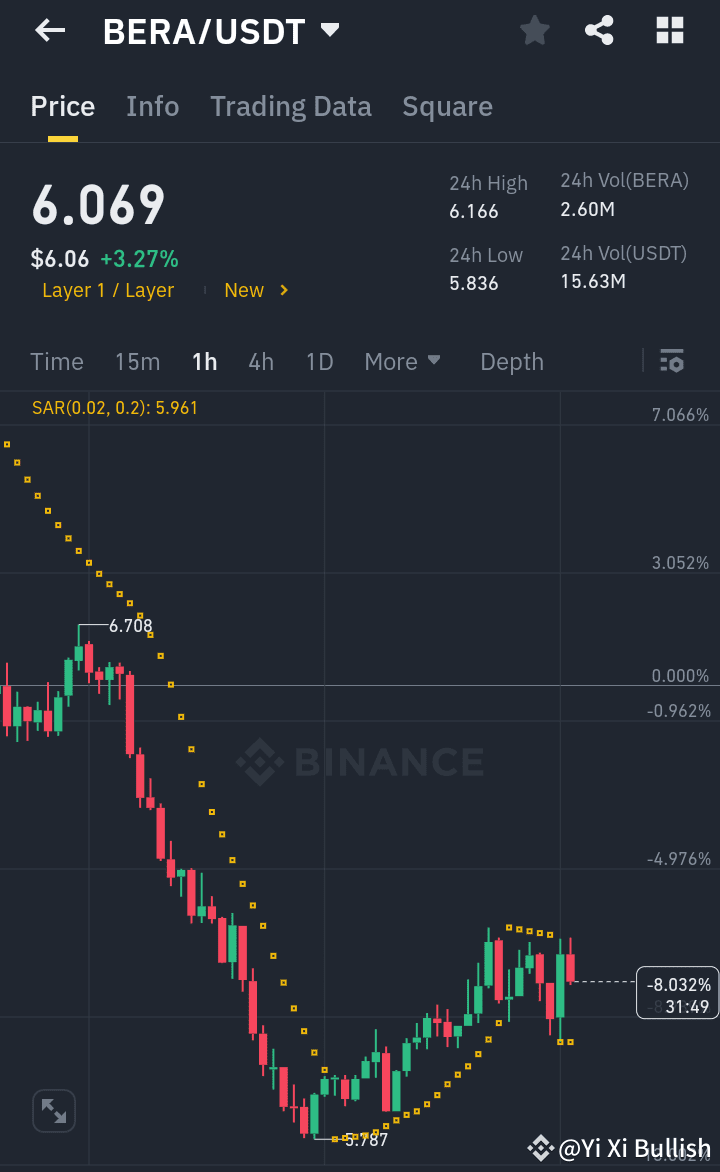Enable the 4h candlestick interval
The height and width of the screenshot is (1172, 720).
click(261, 361)
